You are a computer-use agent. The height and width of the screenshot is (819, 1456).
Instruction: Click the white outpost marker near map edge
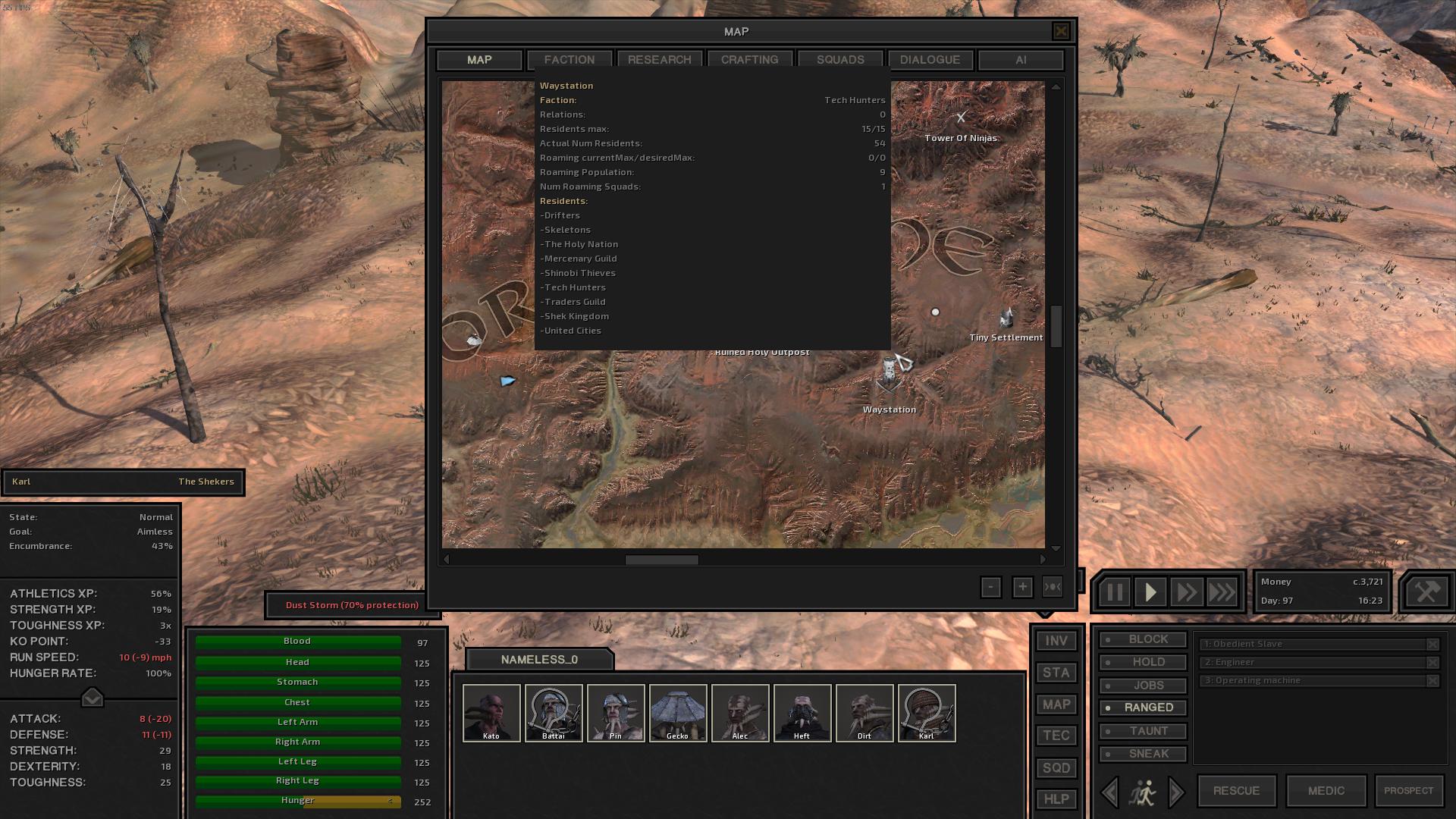[474, 340]
